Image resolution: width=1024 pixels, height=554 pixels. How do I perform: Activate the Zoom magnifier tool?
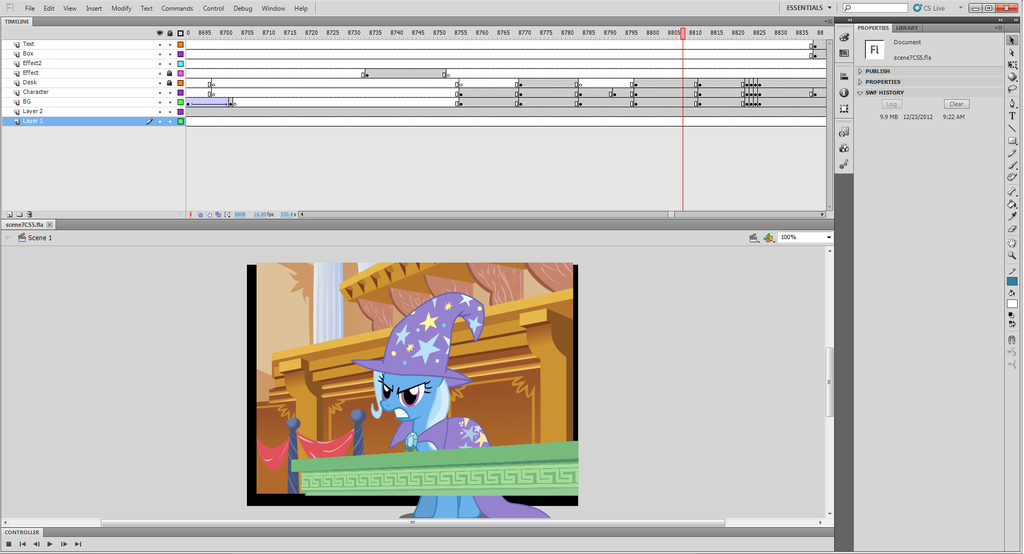(x=1012, y=255)
